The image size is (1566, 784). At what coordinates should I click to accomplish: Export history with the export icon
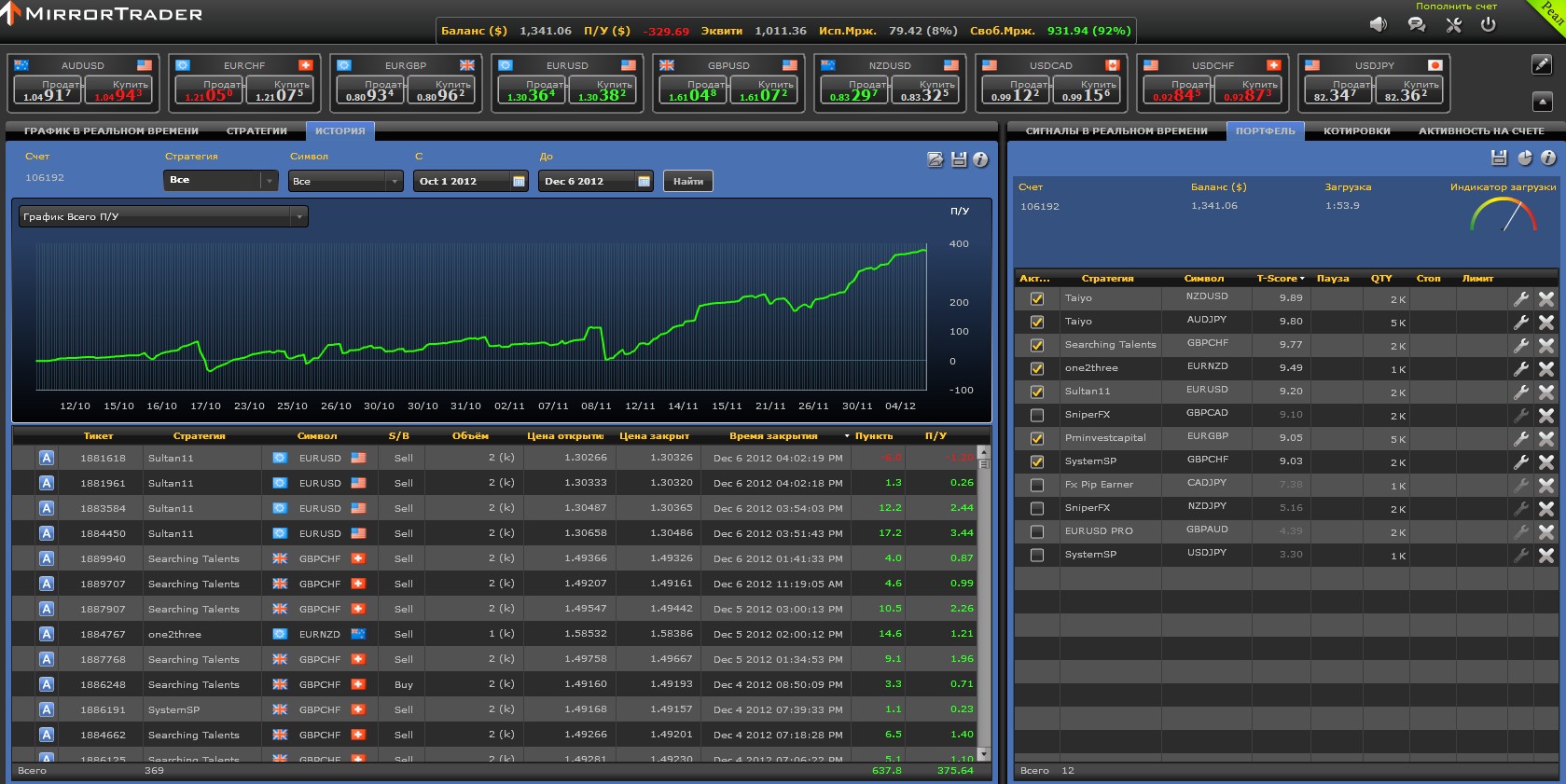point(935,159)
